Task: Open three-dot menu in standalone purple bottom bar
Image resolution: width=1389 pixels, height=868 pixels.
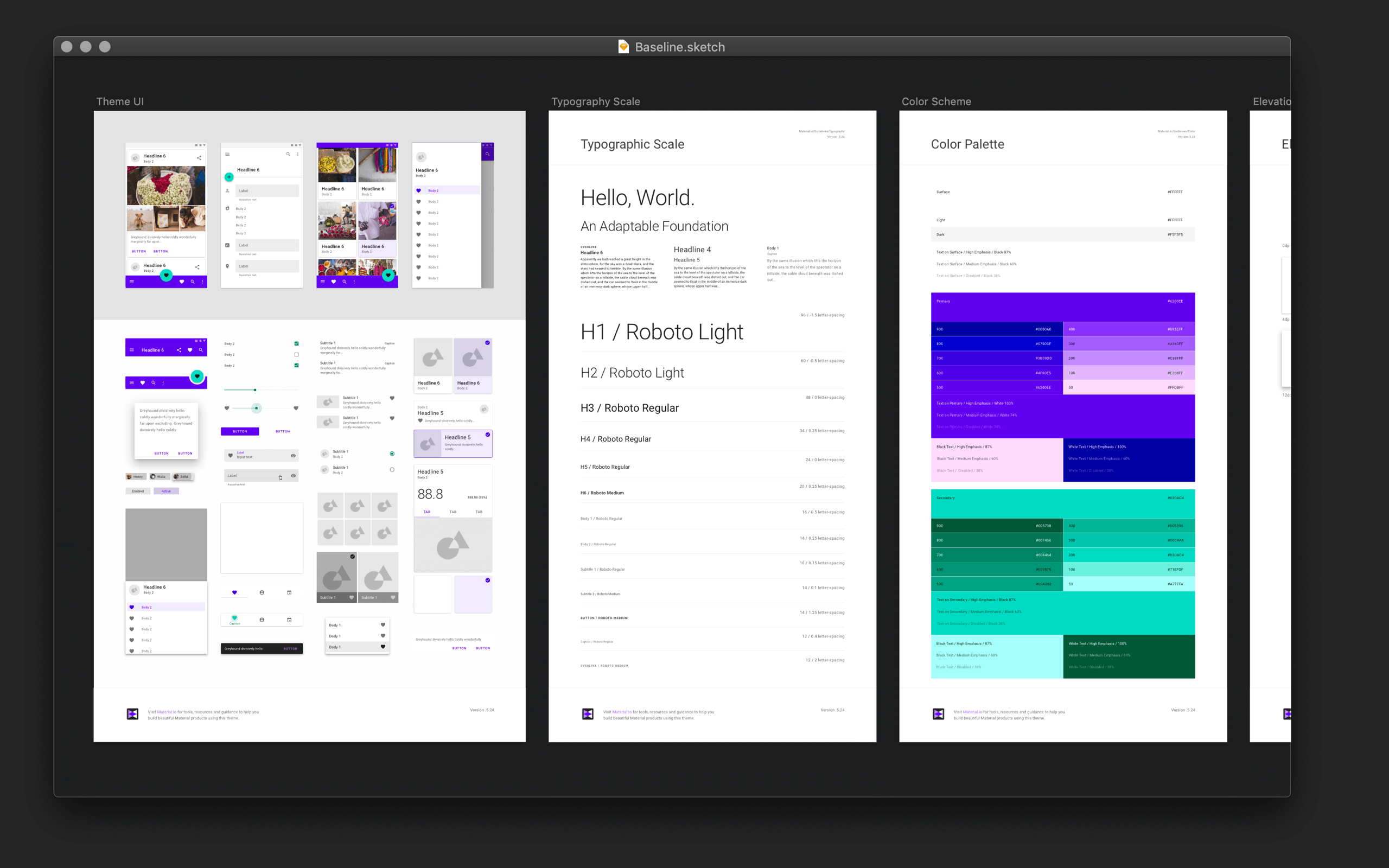Action: pyautogui.click(x=163, y=382)
